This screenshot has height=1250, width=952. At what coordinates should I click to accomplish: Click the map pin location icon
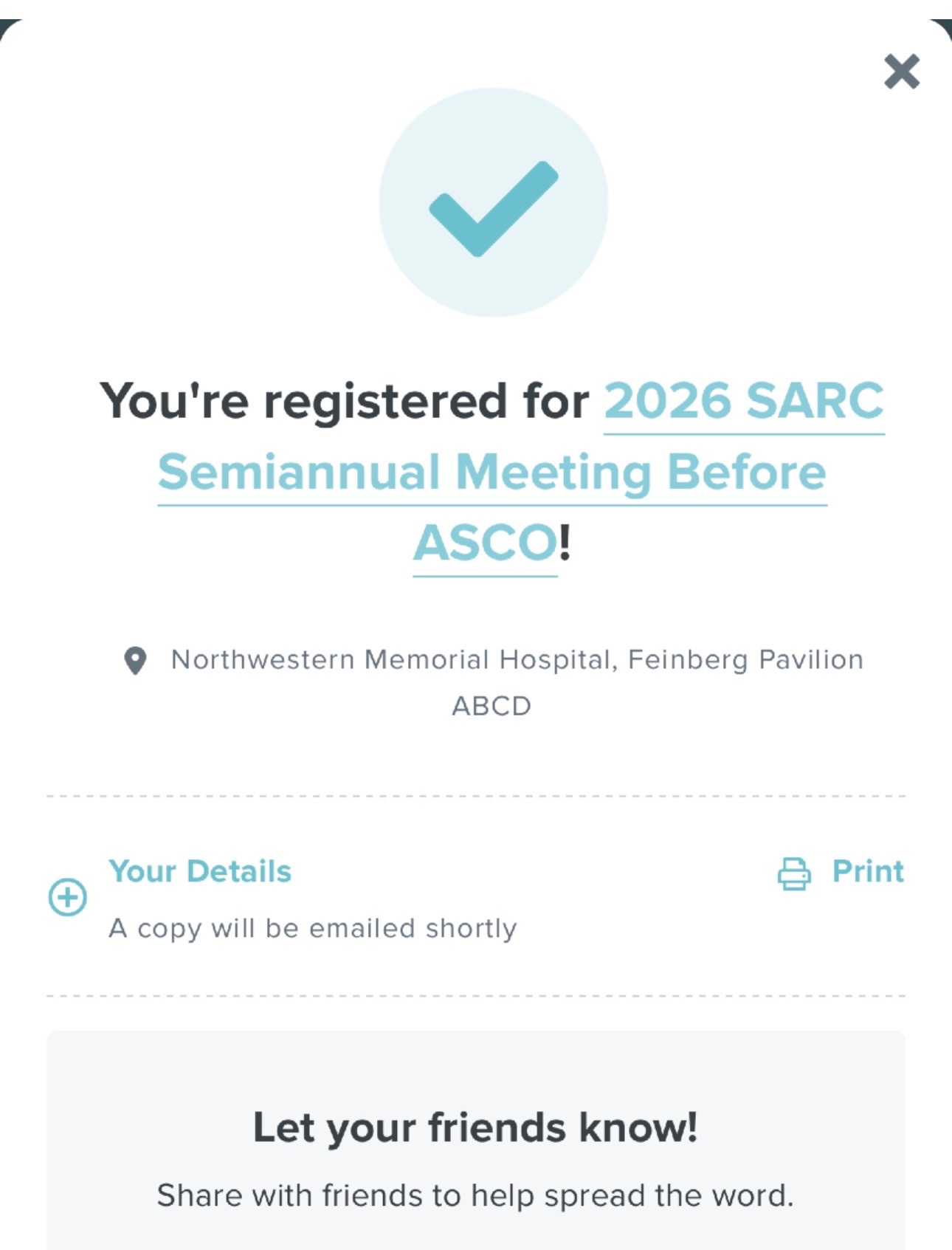coord(135,660)
